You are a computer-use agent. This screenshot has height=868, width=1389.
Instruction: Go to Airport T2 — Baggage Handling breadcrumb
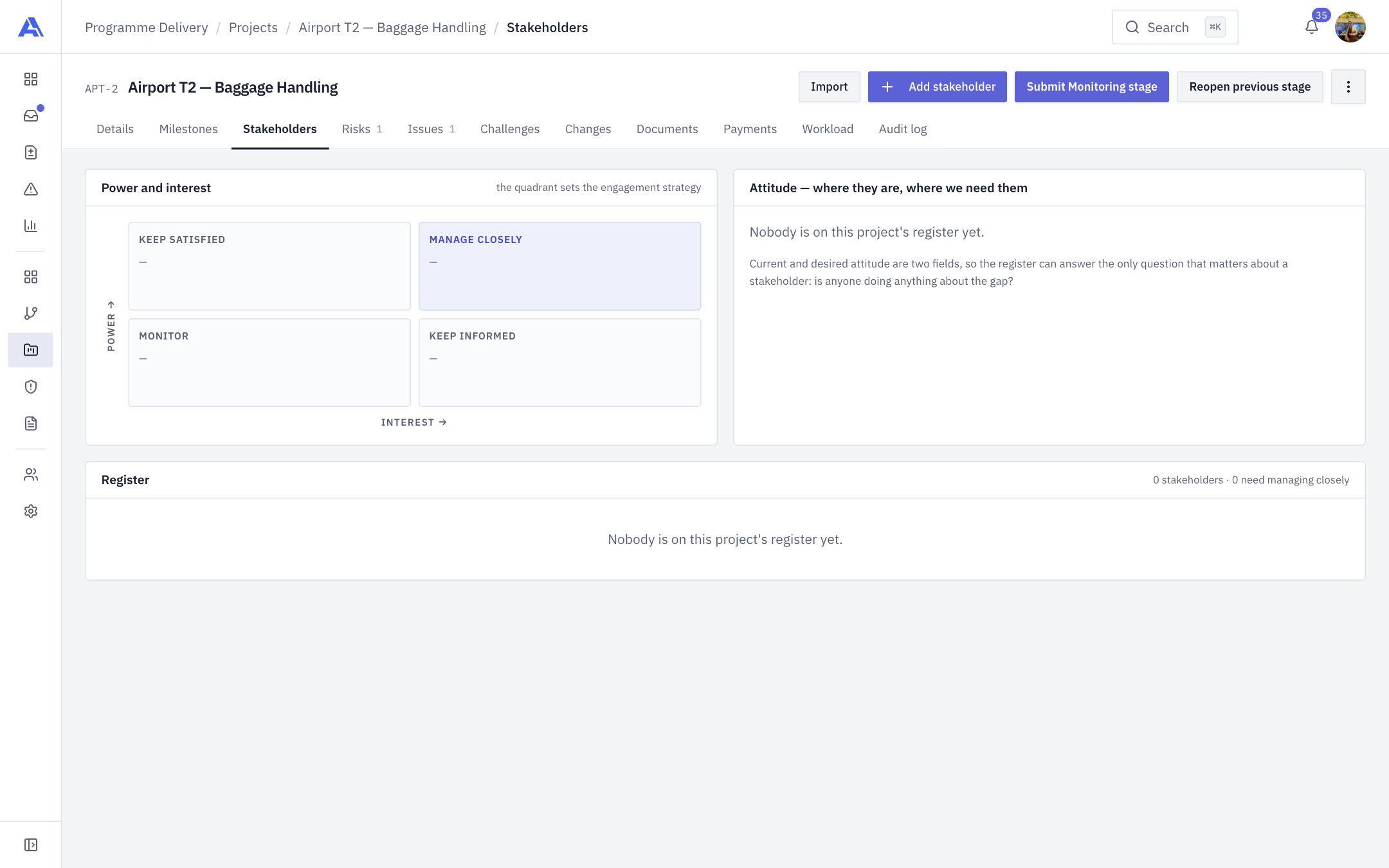(x=392, y=28)
